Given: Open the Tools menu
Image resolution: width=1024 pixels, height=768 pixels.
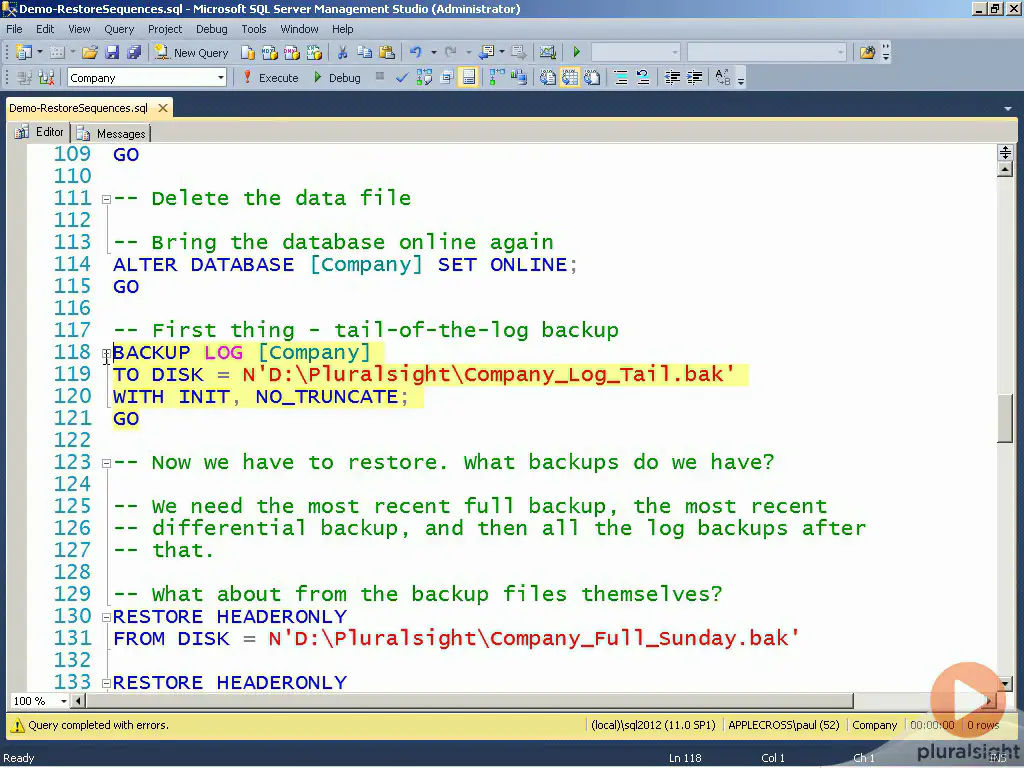Looking at the screenshot, I should click(253, 29).
